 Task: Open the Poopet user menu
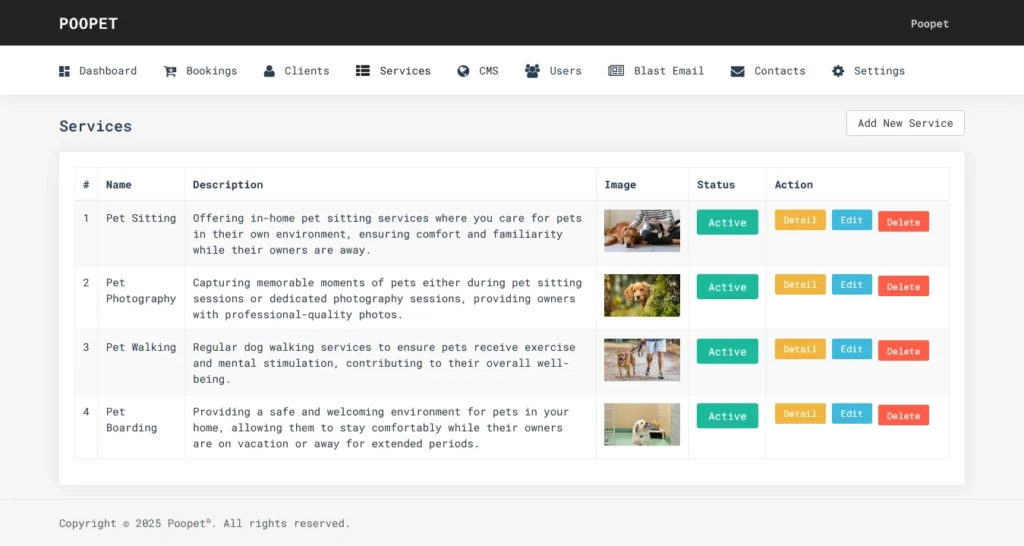(929, 24)
